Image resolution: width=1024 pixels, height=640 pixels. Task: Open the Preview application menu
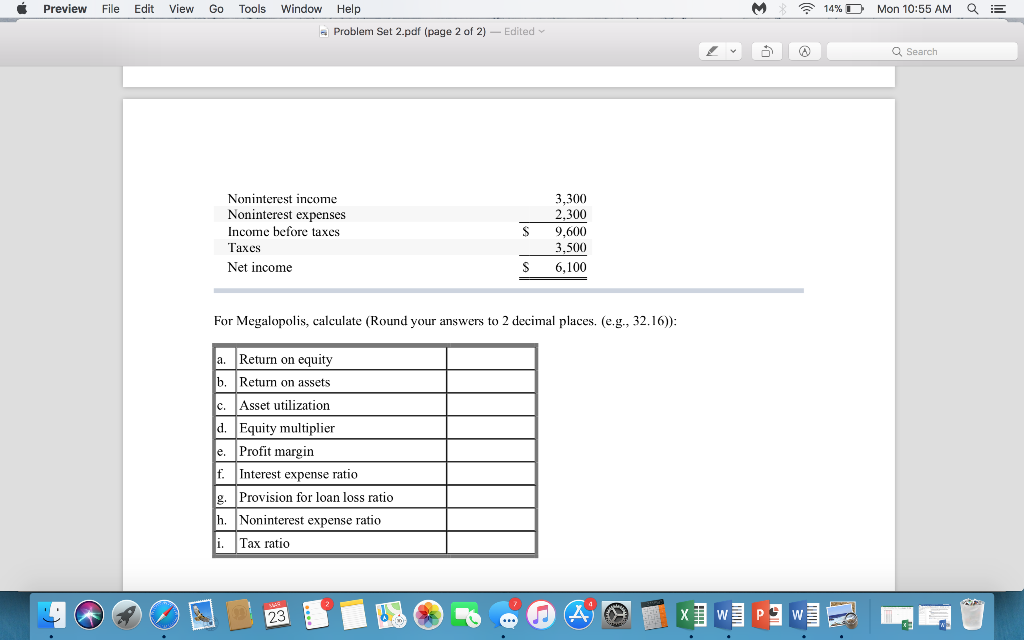pyautogui.click(x=64, y=9)
